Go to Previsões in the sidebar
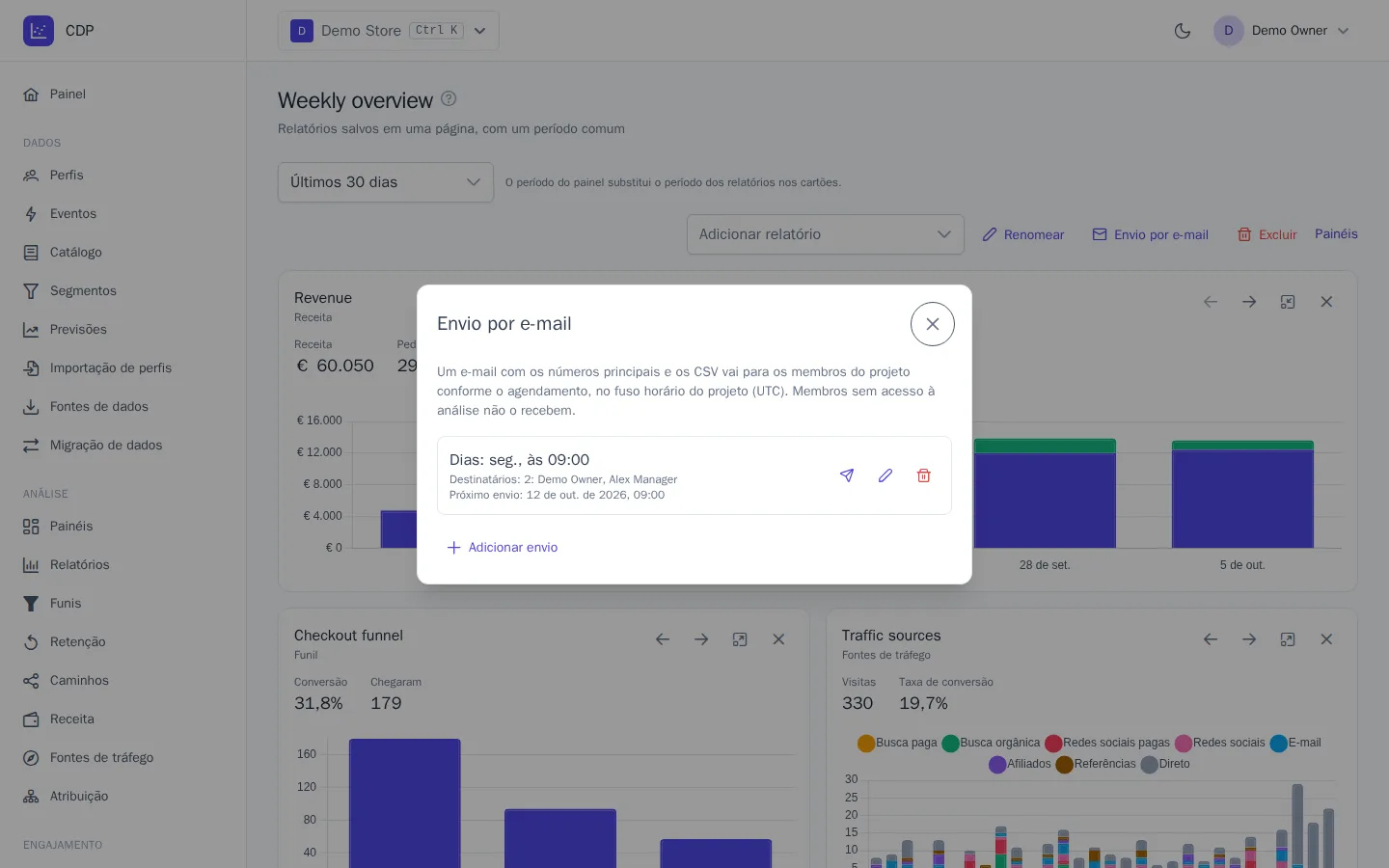Screen dimensions: 1389x868 click(x=123, y=329)
